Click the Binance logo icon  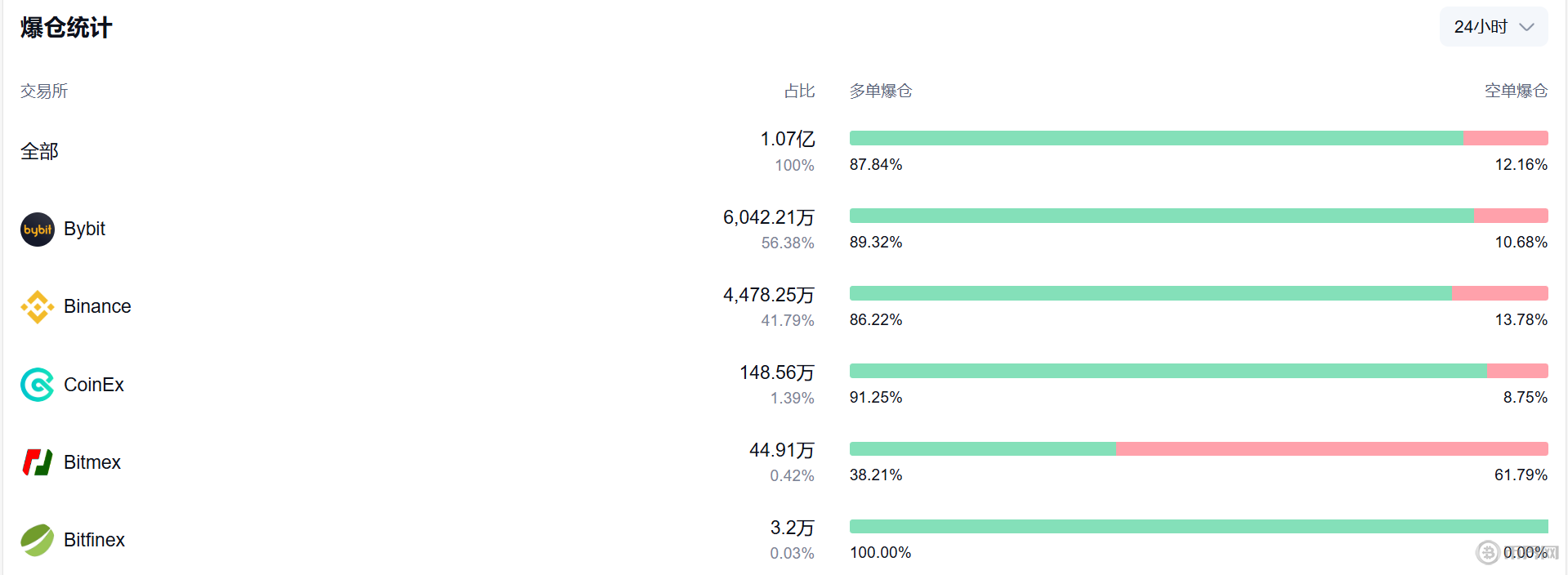coord(37,307)
